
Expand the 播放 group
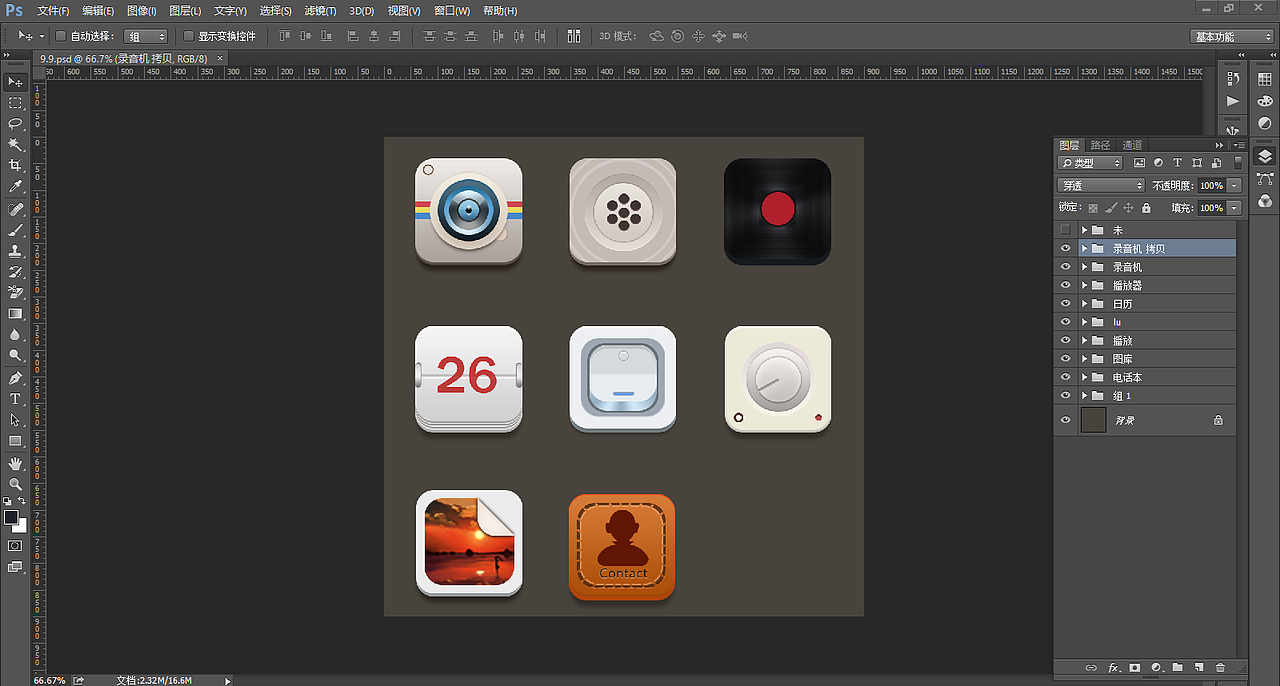pos(1084,340)
